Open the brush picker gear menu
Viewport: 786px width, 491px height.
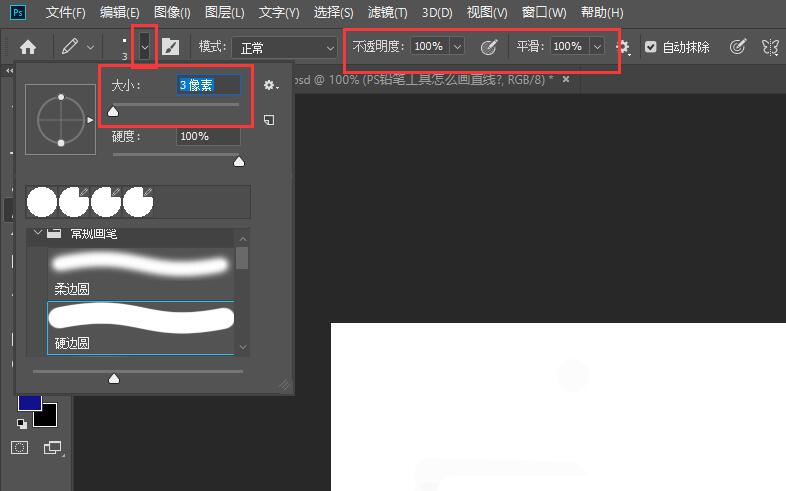point(271,85)
